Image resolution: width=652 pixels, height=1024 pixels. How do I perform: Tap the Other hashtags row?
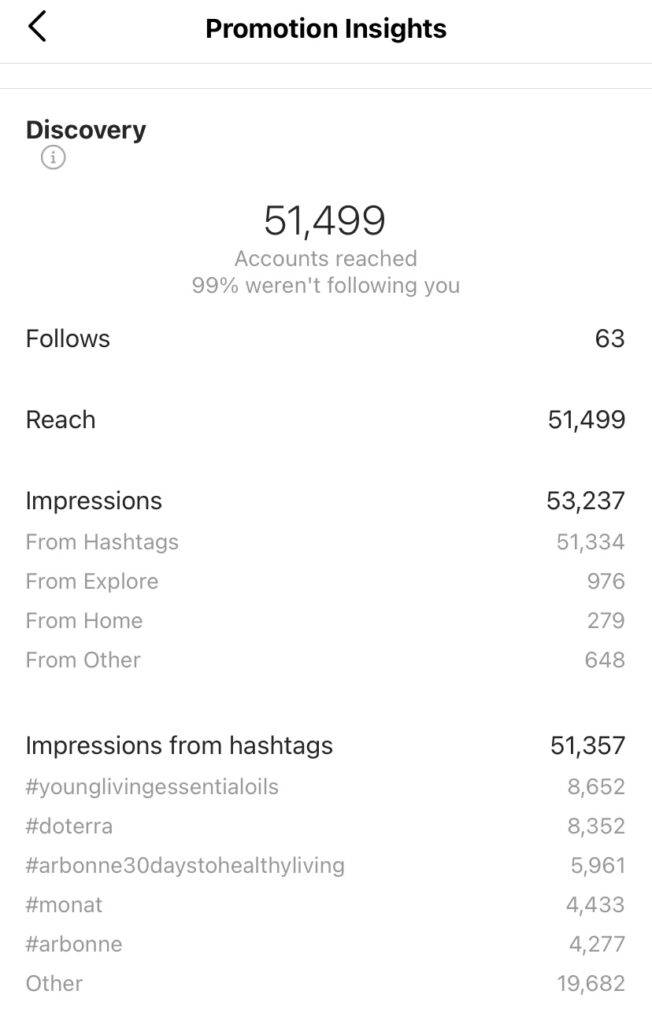pyautogui.click(x=326, y=983)
